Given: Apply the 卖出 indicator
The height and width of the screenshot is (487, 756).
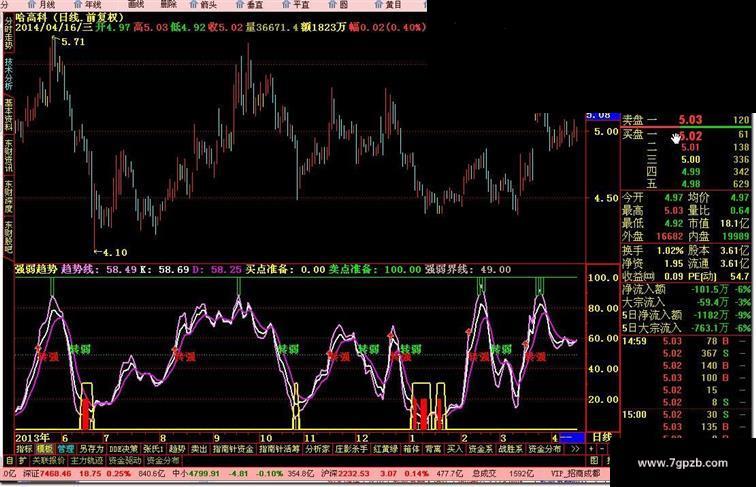Looking at the screenshot, I should 199,449.
